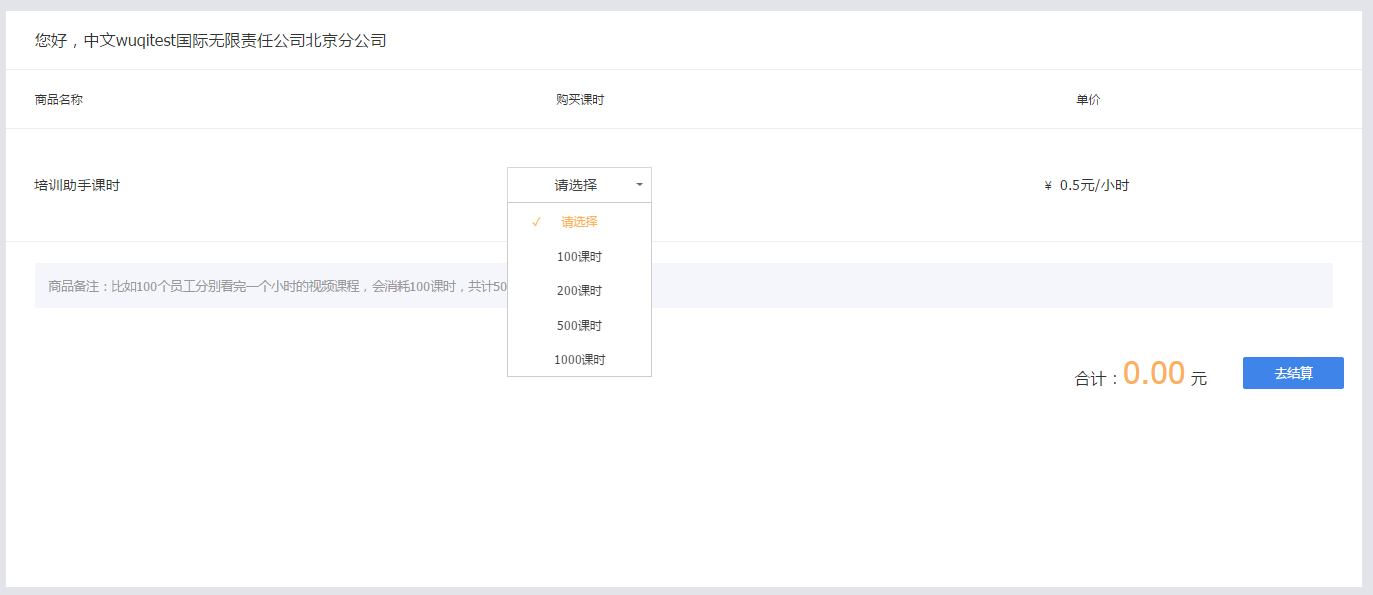Click the 商品名称 column header
The width and height of the screenshot is (1373, 595).
tap(58, 100)
